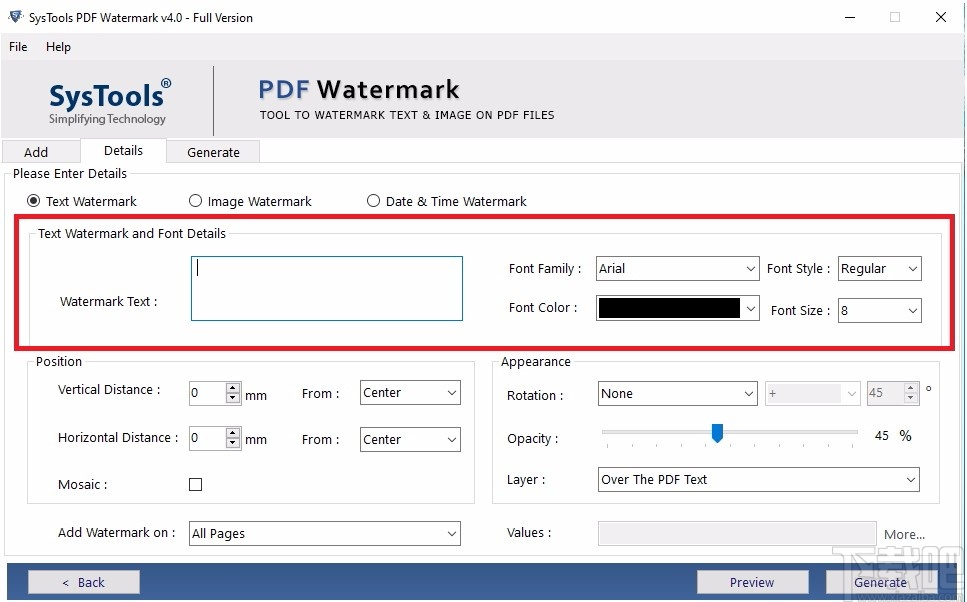The image size is (967, 602).
Task: Enable the Mosaic checkbox
Action: [x=195, y=484]
